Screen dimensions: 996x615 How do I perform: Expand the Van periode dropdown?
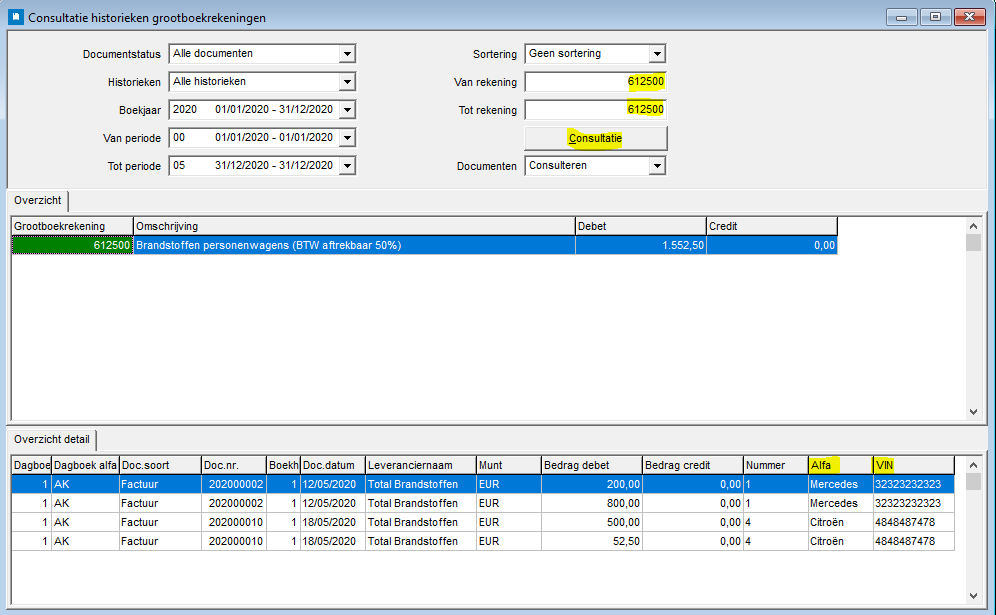(x=347, y=138)
